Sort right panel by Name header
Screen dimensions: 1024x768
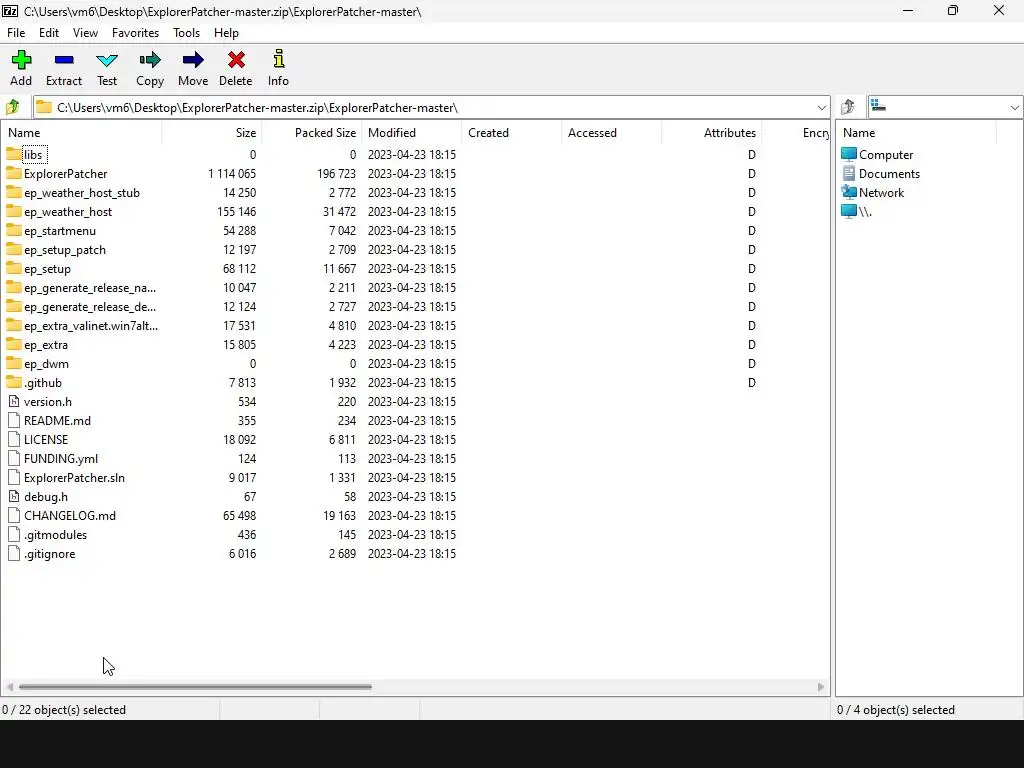(916, 133)
